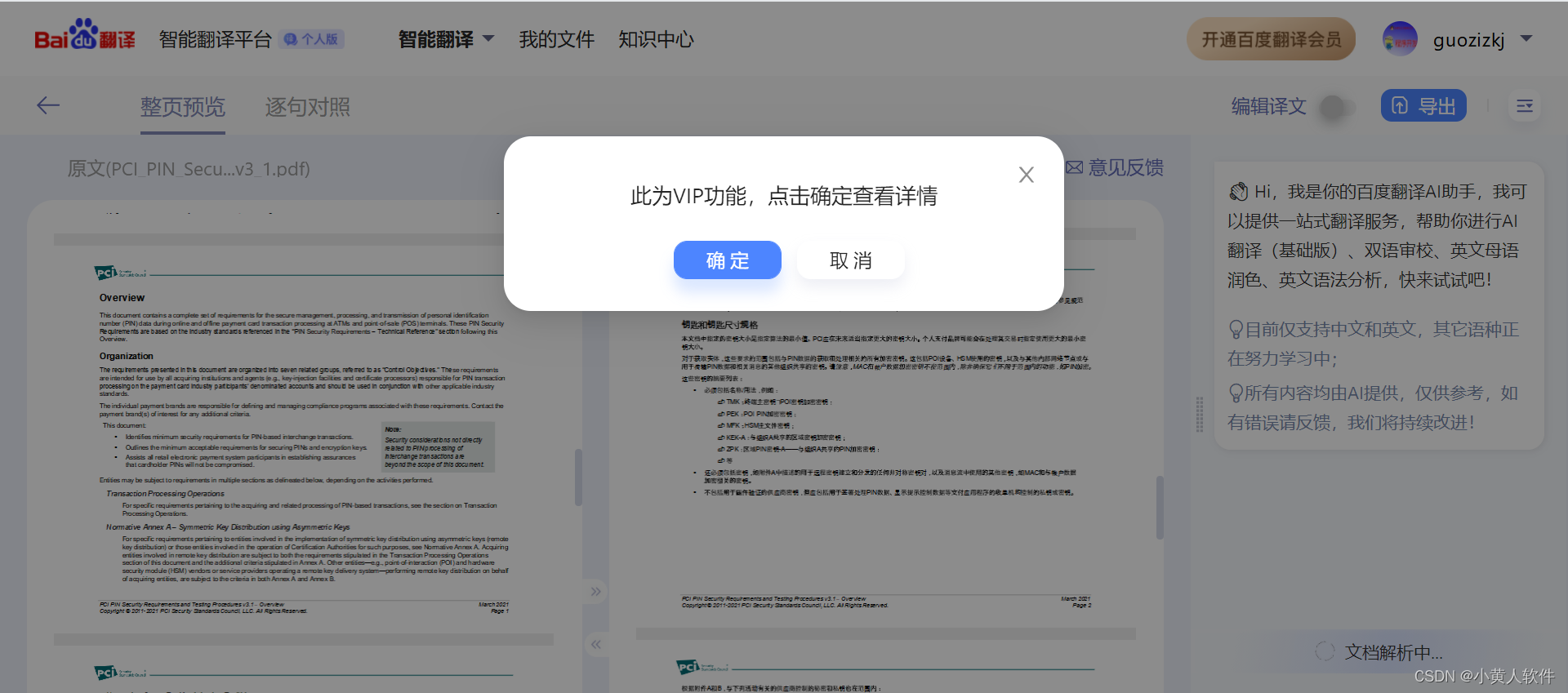1568x693 pixels.
Task: Click the Organization heading in original document
Action: (x=127, y=356)
